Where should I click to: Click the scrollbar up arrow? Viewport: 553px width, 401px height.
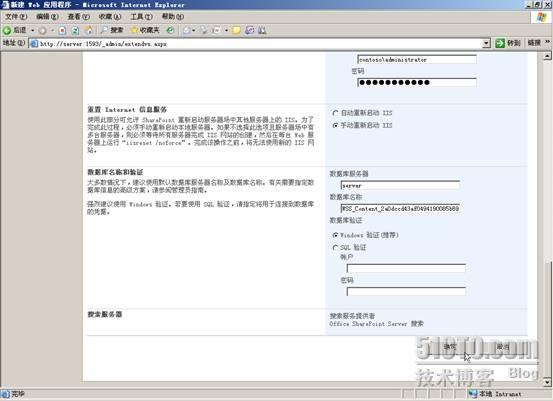click(547, 56)
